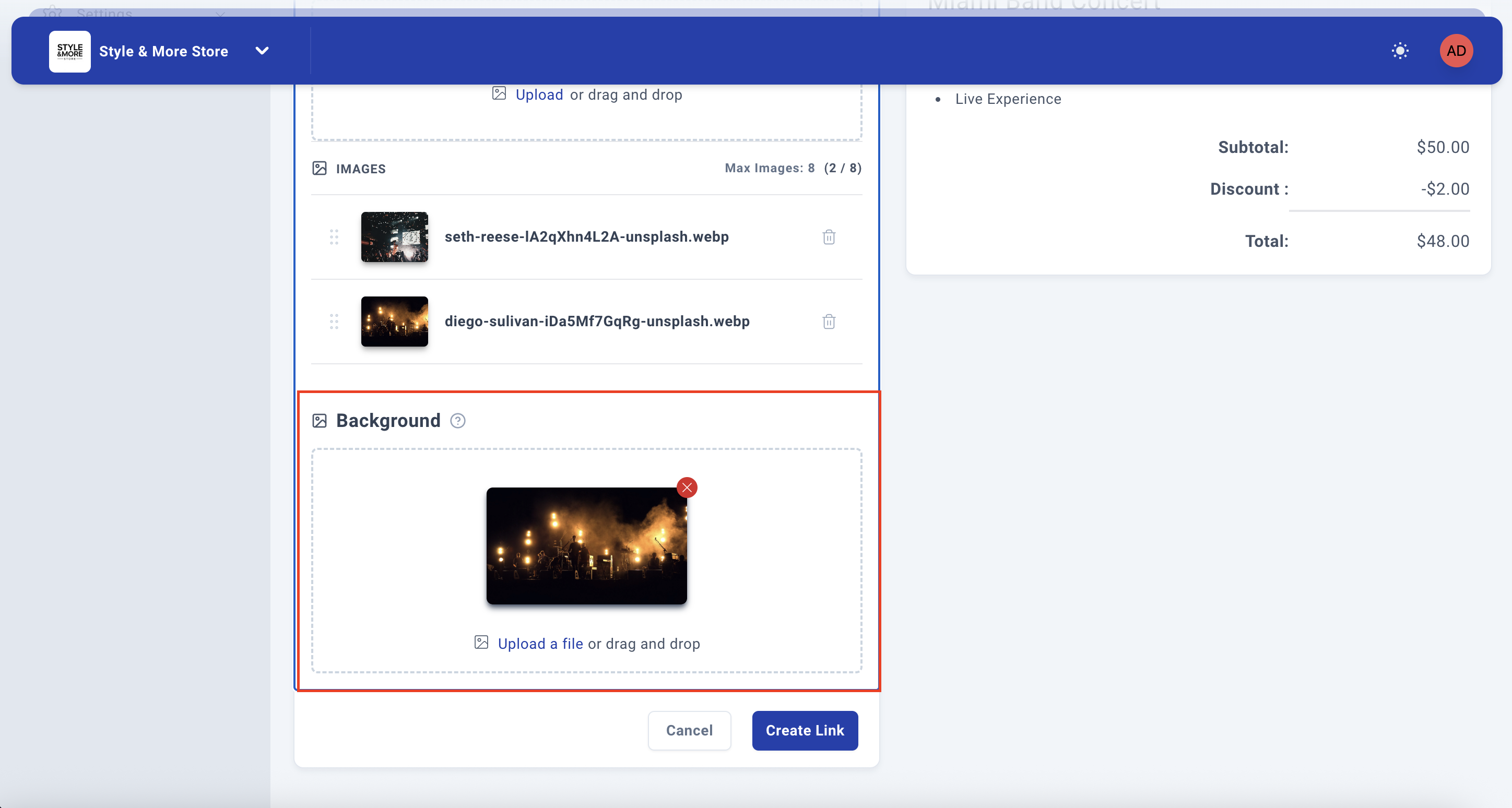Screen dimensions: 1512x808
Task: Delete the diego-sulivan image with trash icon
Action: [828, 322]
